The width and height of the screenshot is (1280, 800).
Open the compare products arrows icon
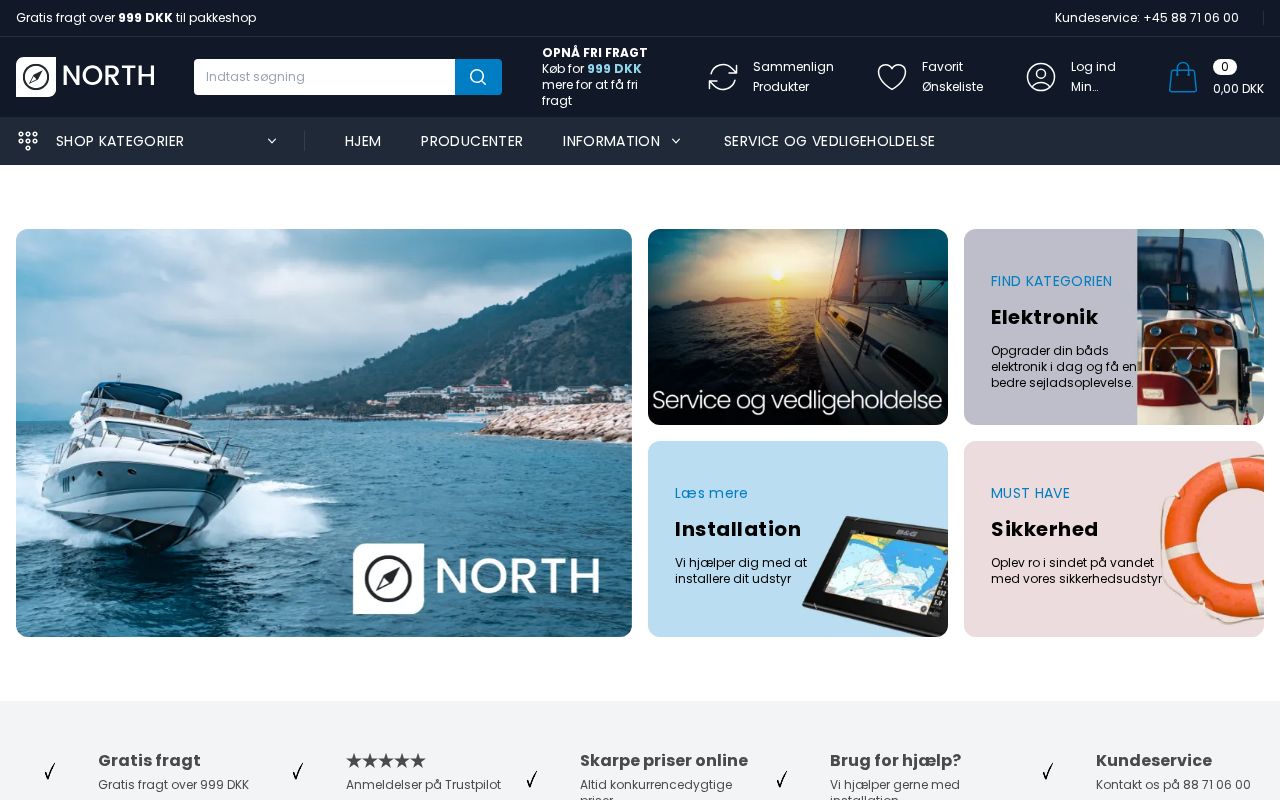(723, 77)
